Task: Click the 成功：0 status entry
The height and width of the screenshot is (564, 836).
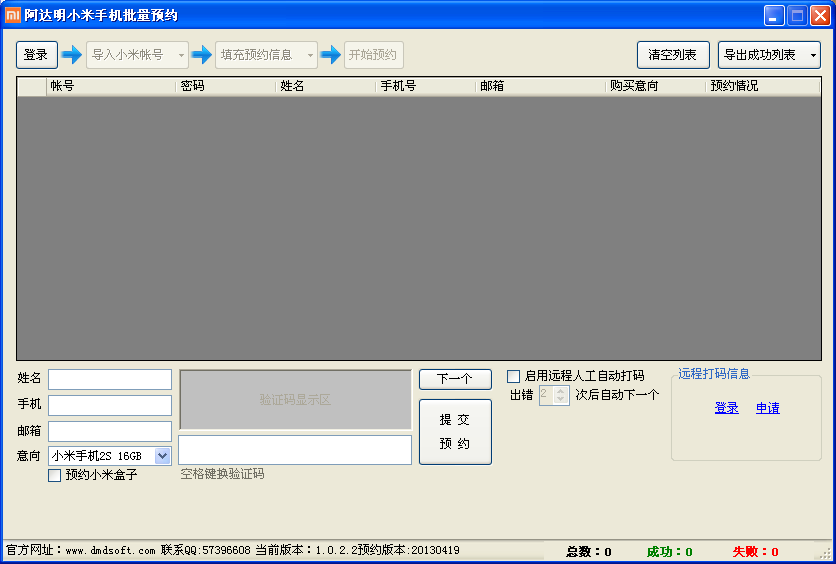Action: click(670, 552)
